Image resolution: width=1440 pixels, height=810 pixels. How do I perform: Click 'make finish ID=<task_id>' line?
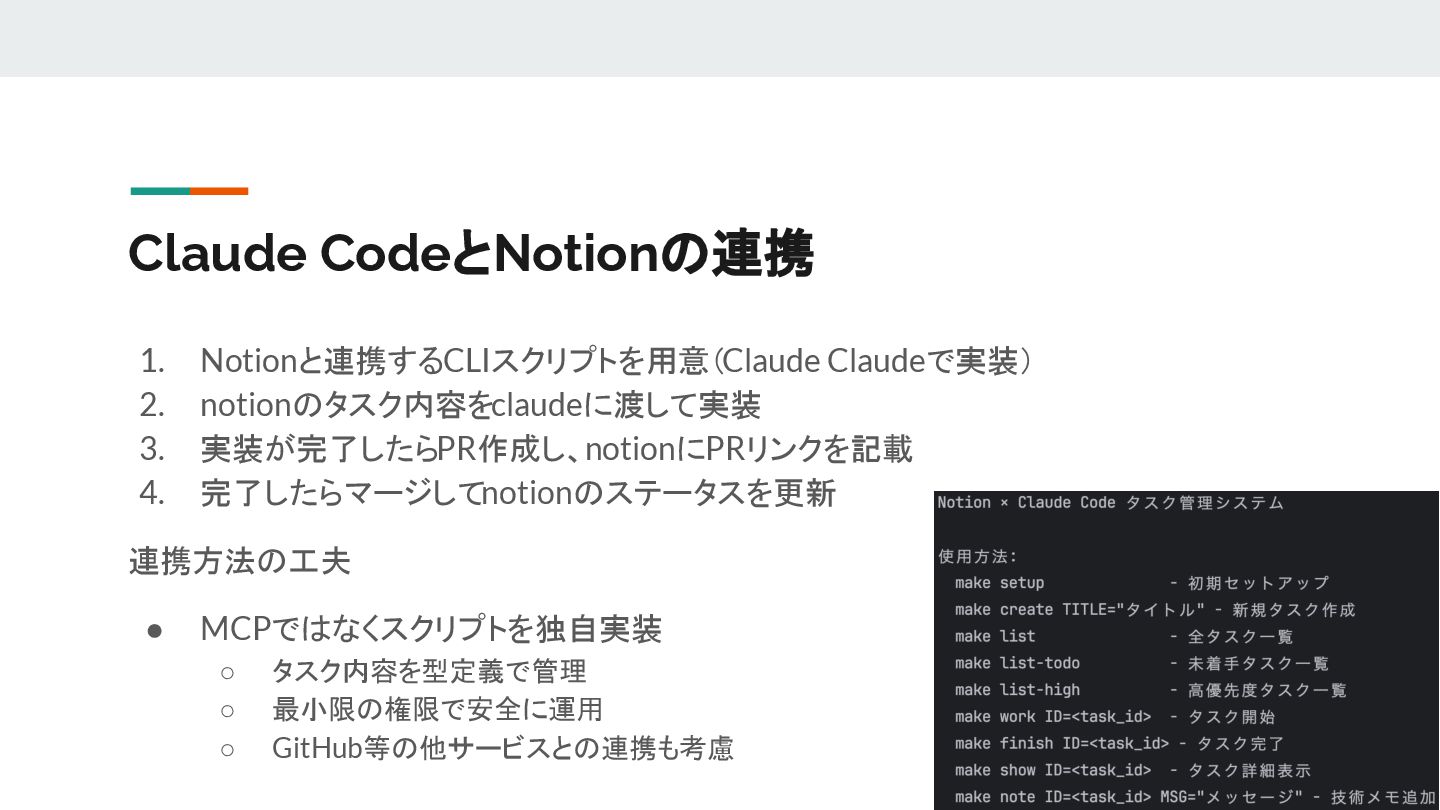point(1119,744)
